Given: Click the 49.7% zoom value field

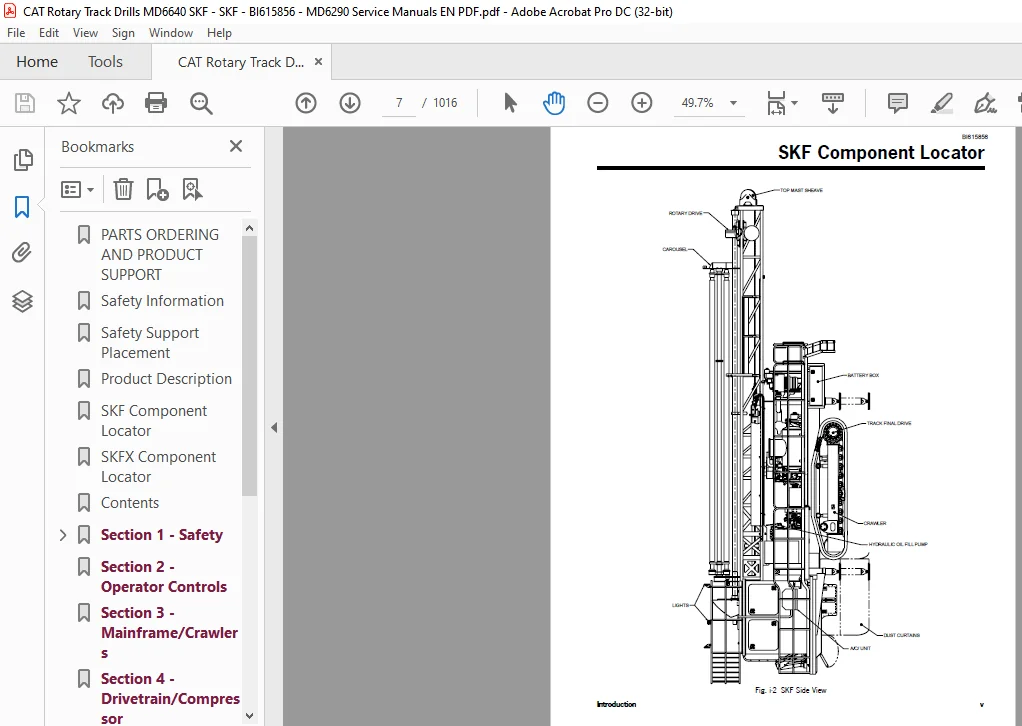Looking at the screenshot, I should coord(697,103).
